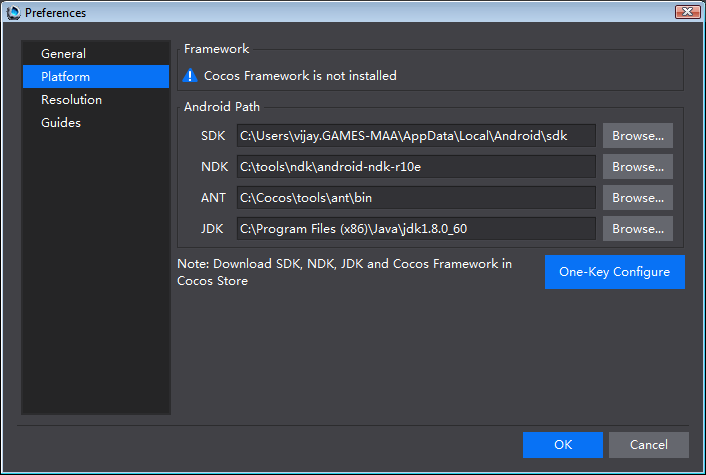Open the General preferences section
Screen dimensions: 706x475
(x=96, y=54)
